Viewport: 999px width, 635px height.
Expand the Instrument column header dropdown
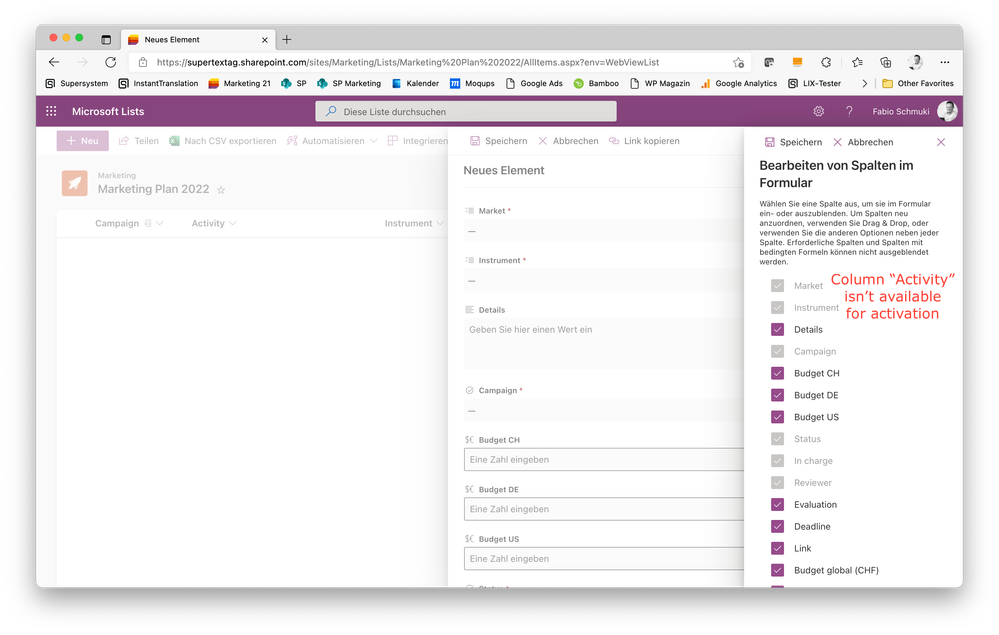[x=440, y=224]
